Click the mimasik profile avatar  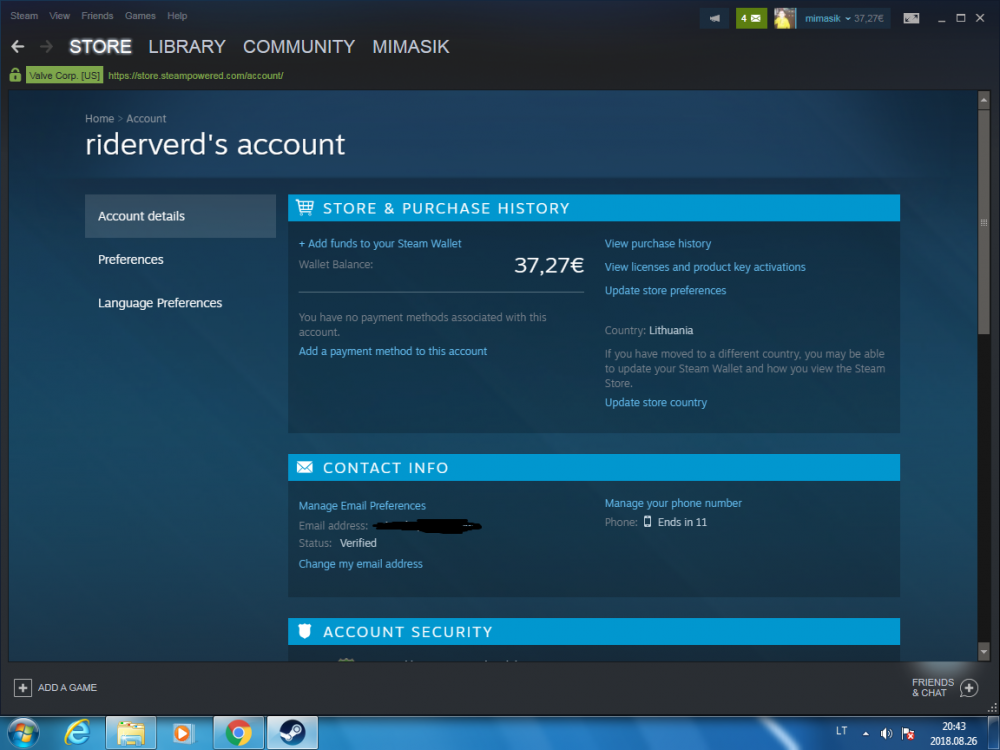(784, 18)
